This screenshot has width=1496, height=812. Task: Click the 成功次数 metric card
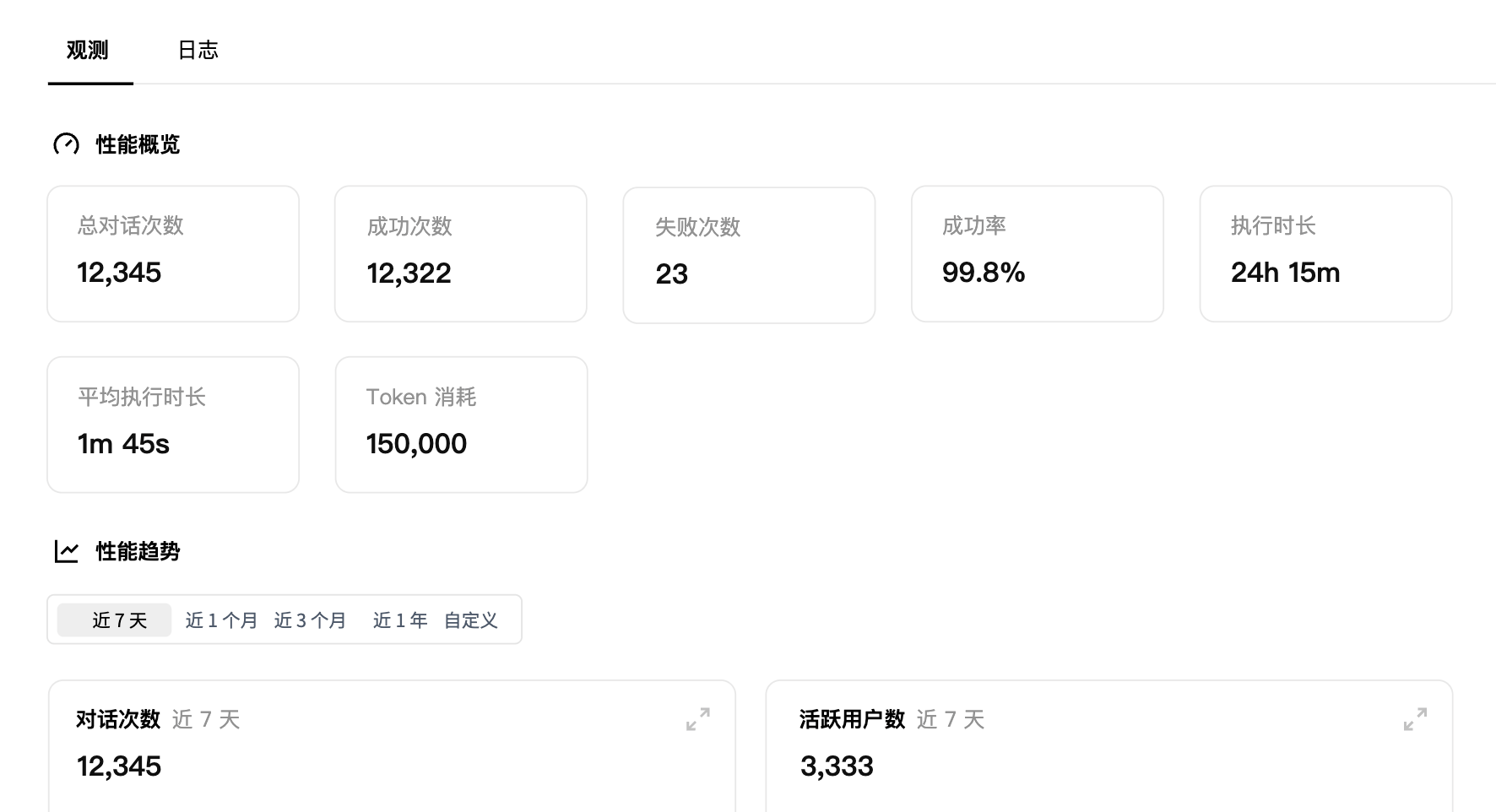coord(461,253)
